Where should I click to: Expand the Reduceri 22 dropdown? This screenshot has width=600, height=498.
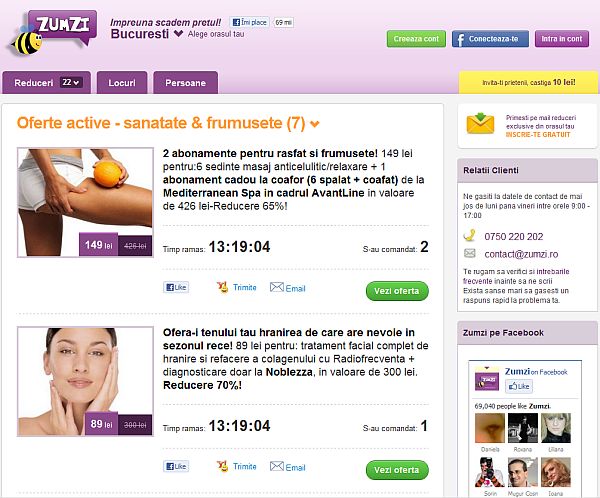pos(71,82)
